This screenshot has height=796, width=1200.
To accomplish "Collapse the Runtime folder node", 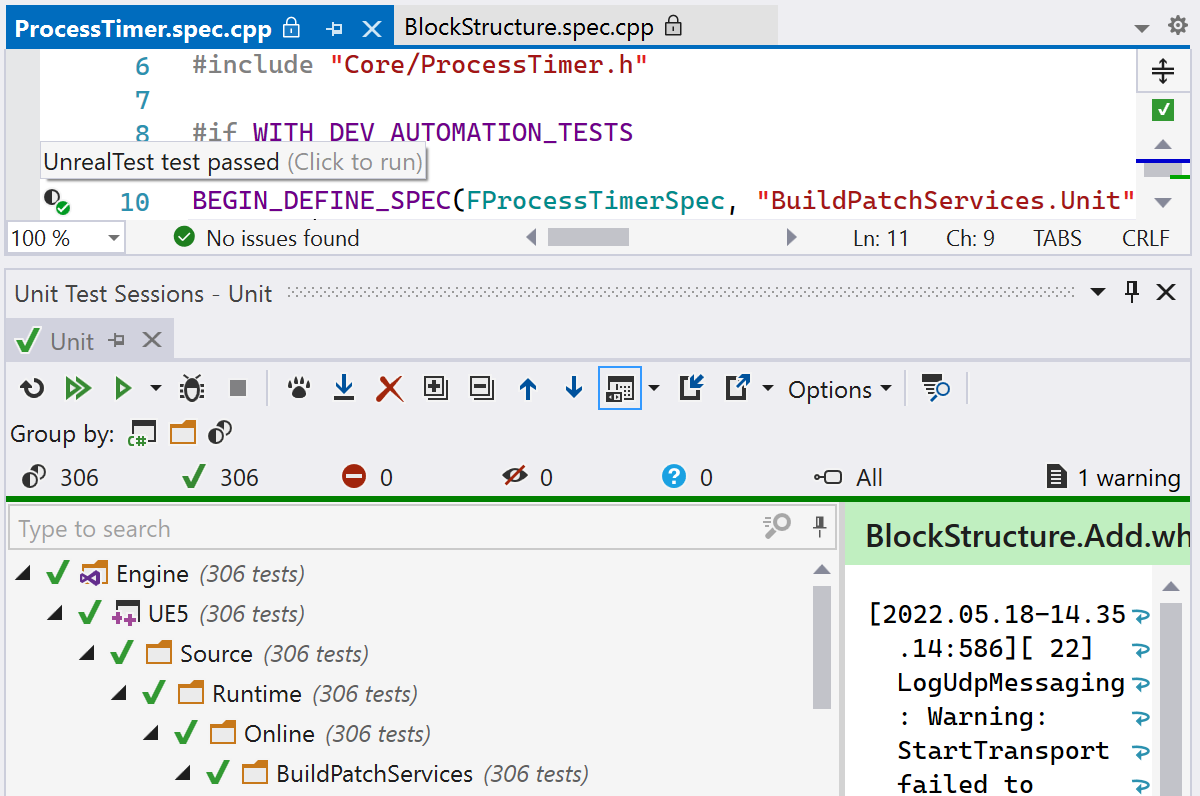I will coord(121,694).
